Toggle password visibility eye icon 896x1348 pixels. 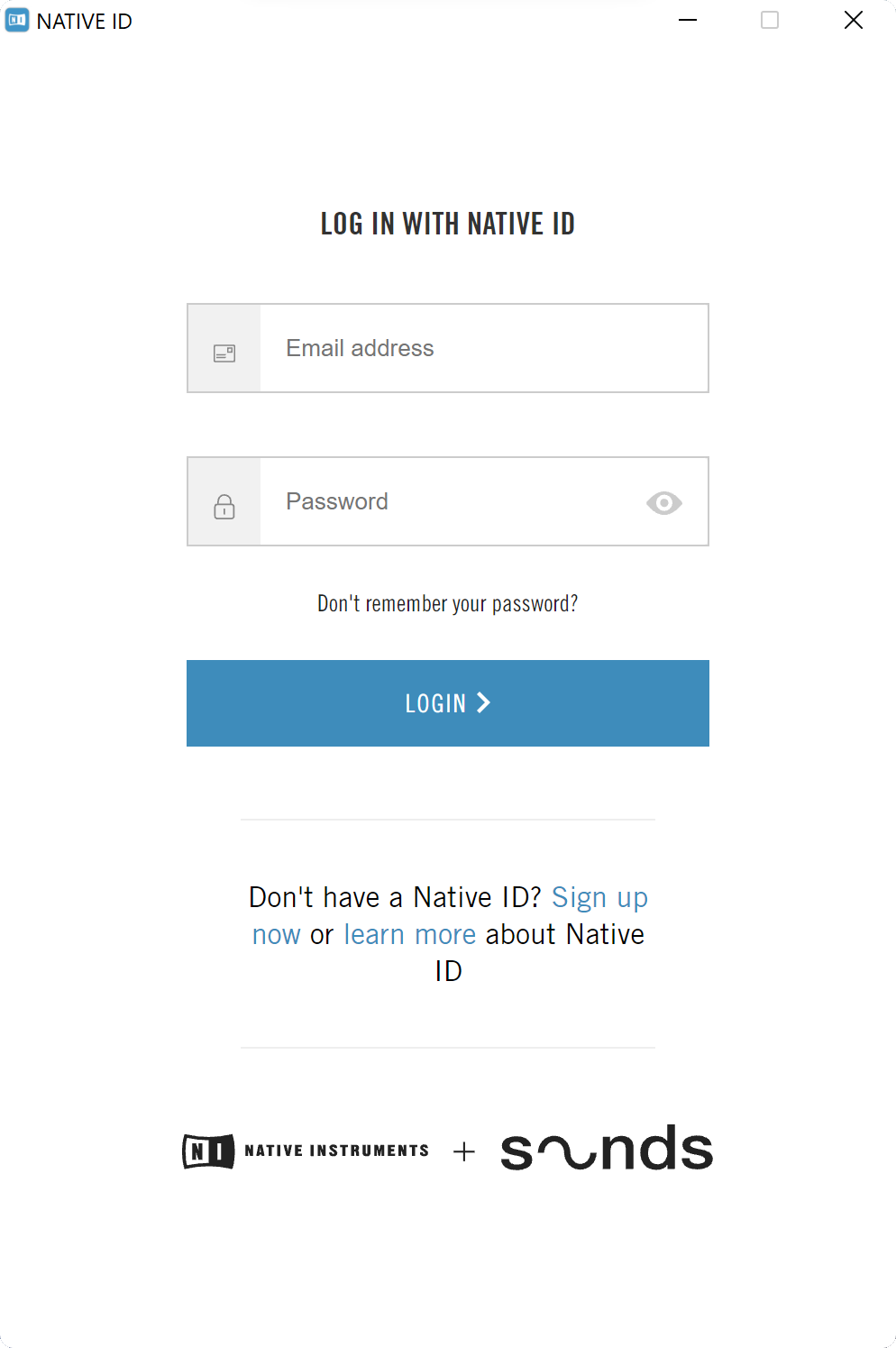point(664,502)
